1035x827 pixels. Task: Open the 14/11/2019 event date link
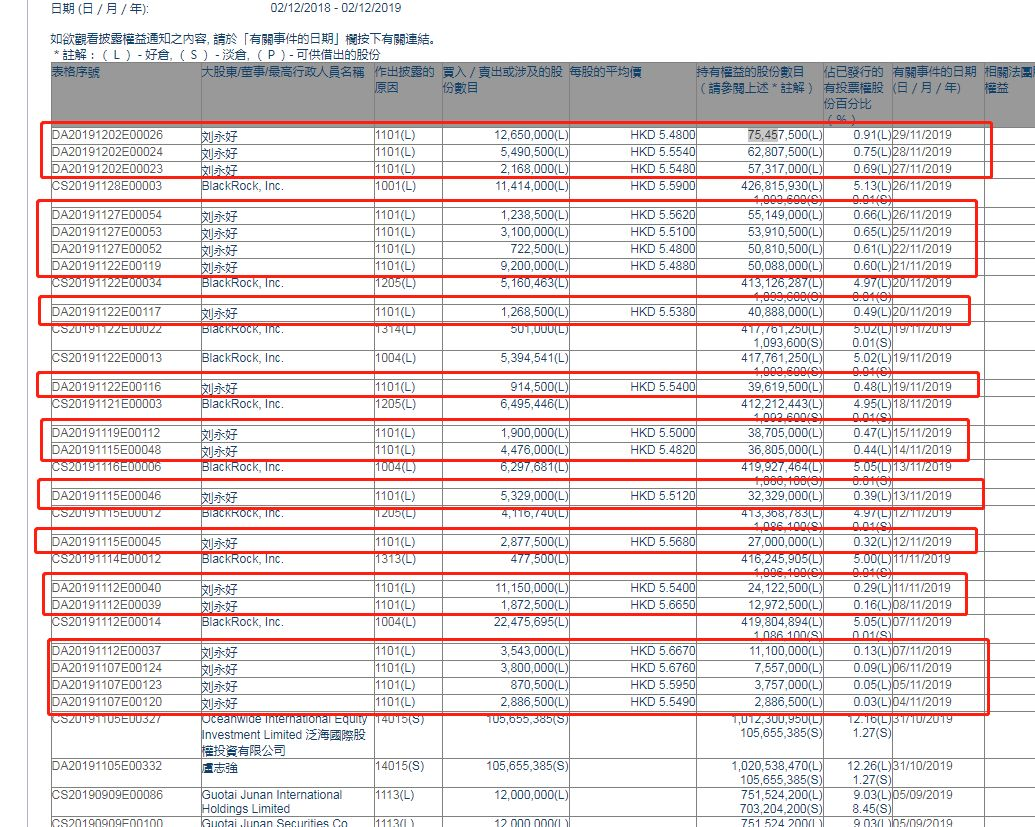pos(922,450)
